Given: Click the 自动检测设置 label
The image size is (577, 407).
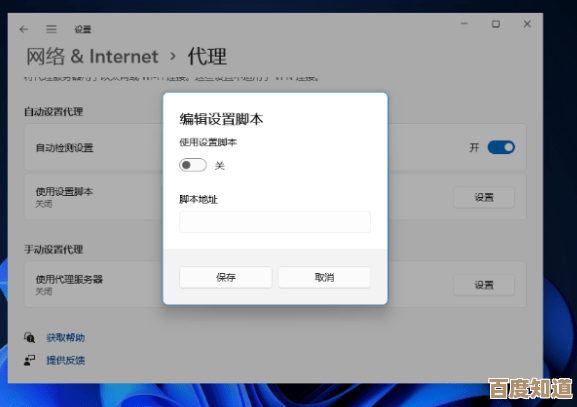Looking at the screenshot, I should click(x=64, y=148).
